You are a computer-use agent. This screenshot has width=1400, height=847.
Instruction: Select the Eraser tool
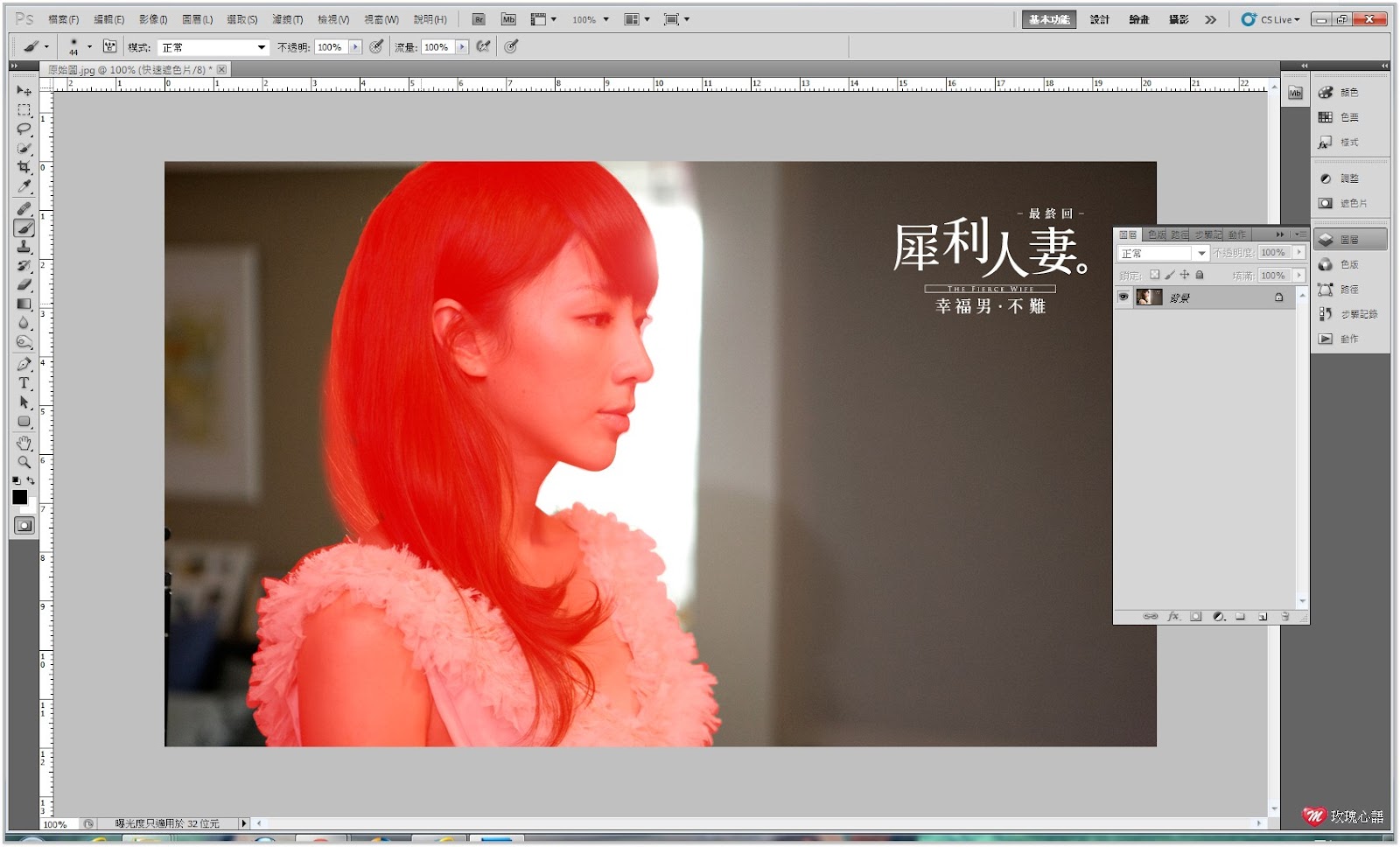pyautogui.click(x=24, y=285)
